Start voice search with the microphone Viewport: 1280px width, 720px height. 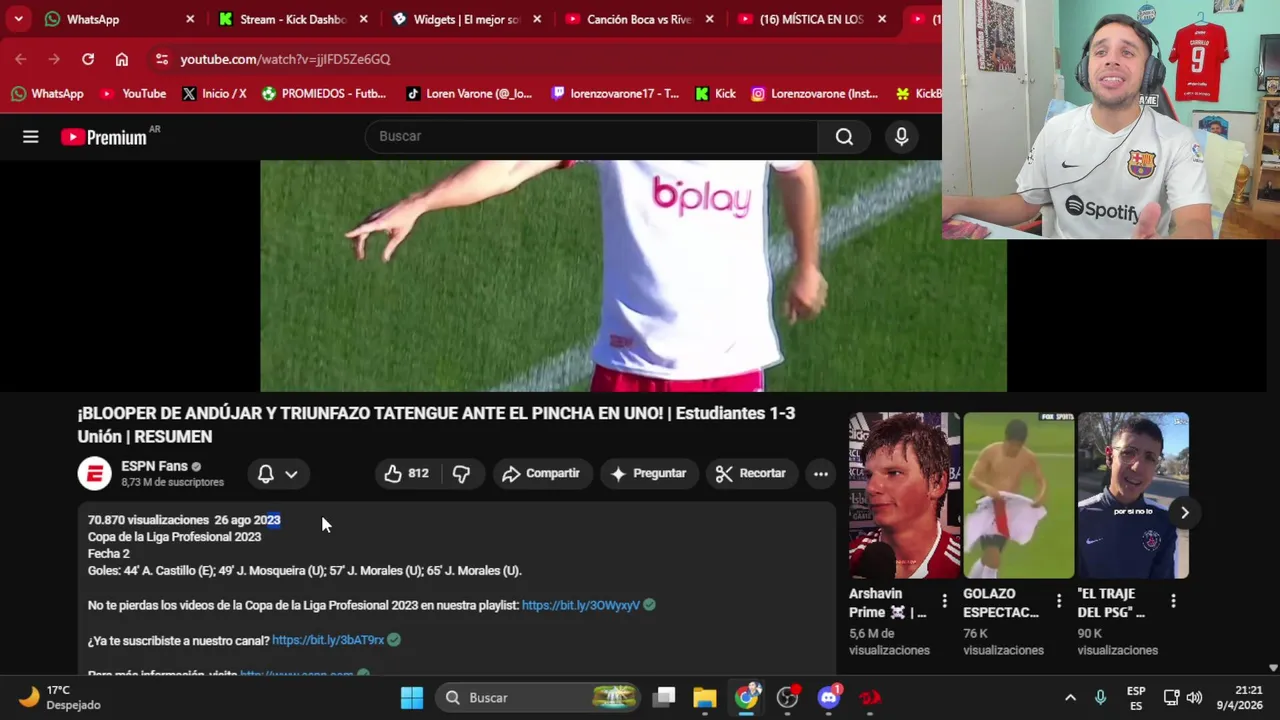click(x=901, y=136)
